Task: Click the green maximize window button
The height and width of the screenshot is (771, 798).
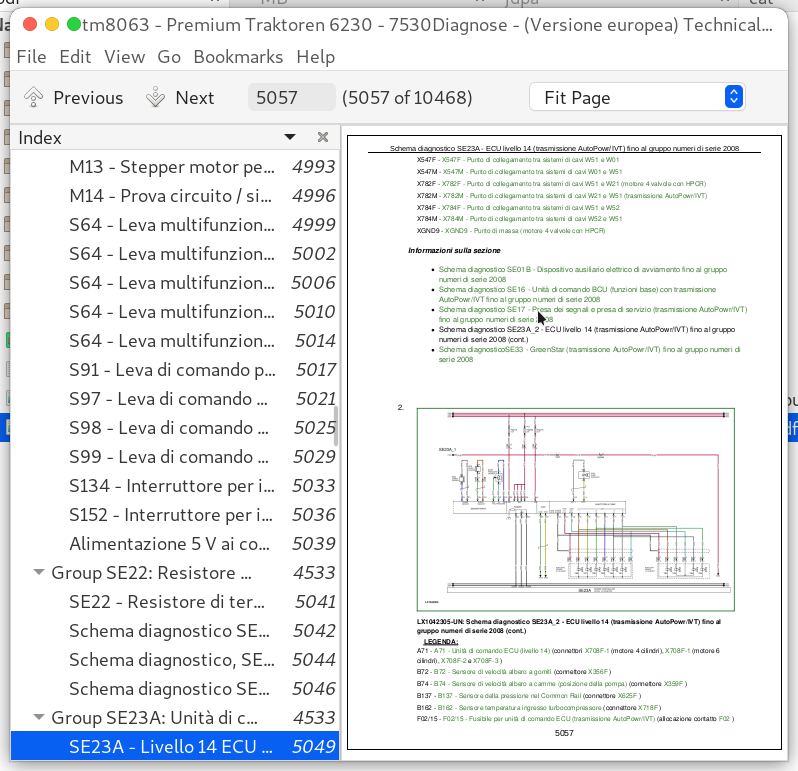Action: click(x=74, y=23)
